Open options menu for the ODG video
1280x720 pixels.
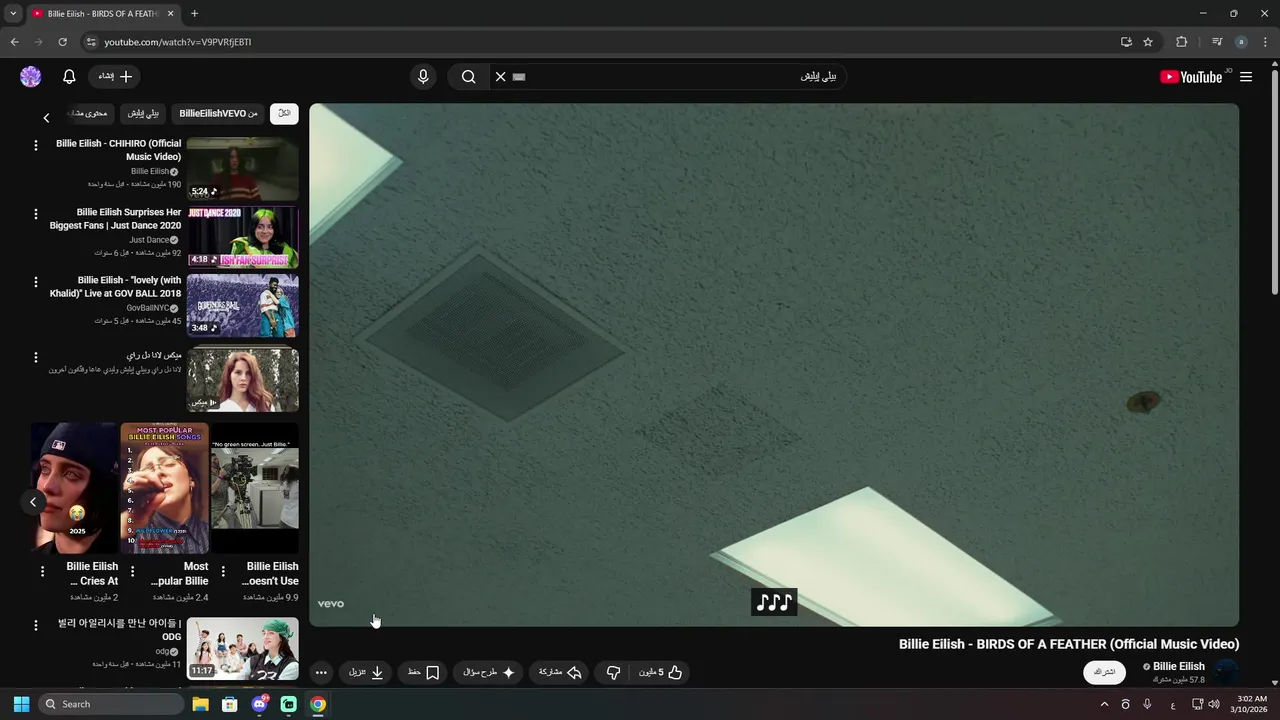tap(36, 625)
